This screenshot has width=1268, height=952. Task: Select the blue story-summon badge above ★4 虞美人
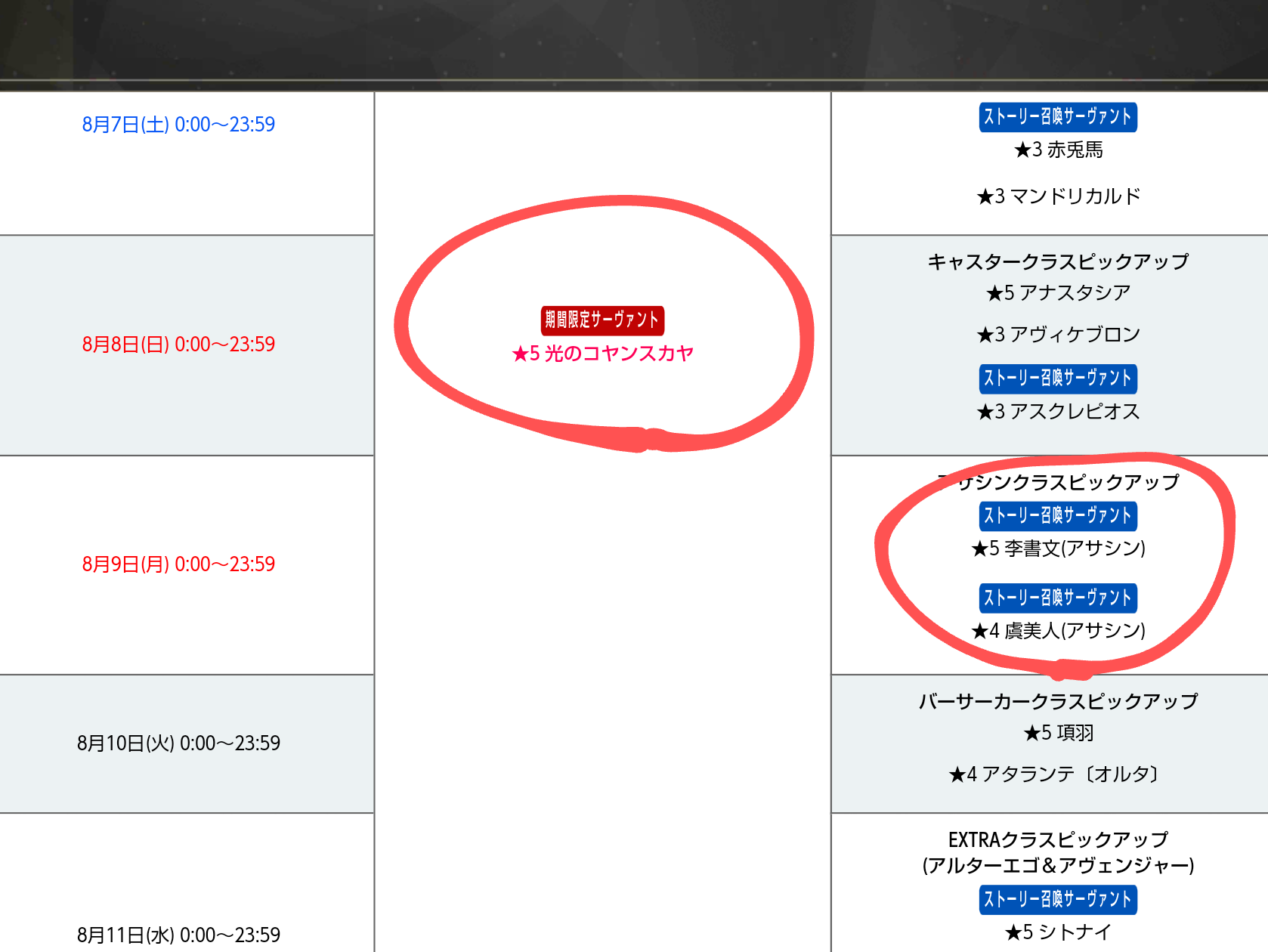coord(1058,598)
